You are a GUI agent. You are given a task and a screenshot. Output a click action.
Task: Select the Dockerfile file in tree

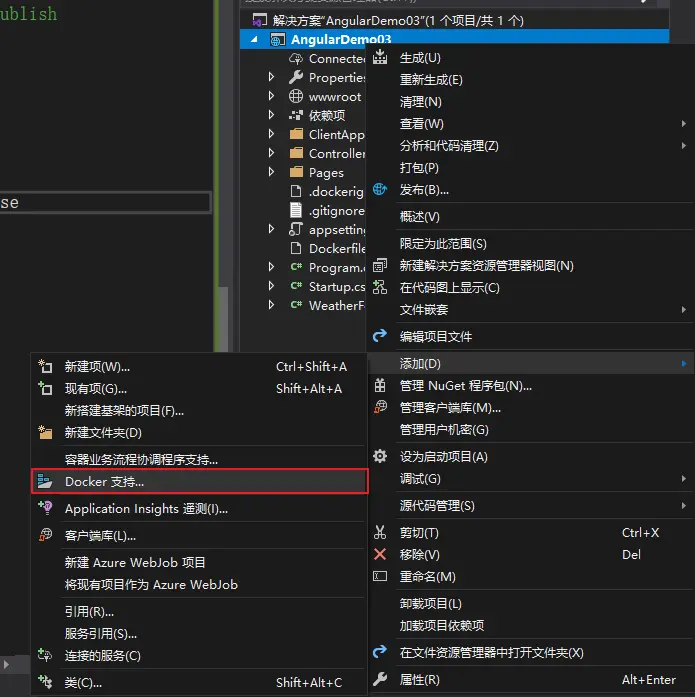point(337,248)
